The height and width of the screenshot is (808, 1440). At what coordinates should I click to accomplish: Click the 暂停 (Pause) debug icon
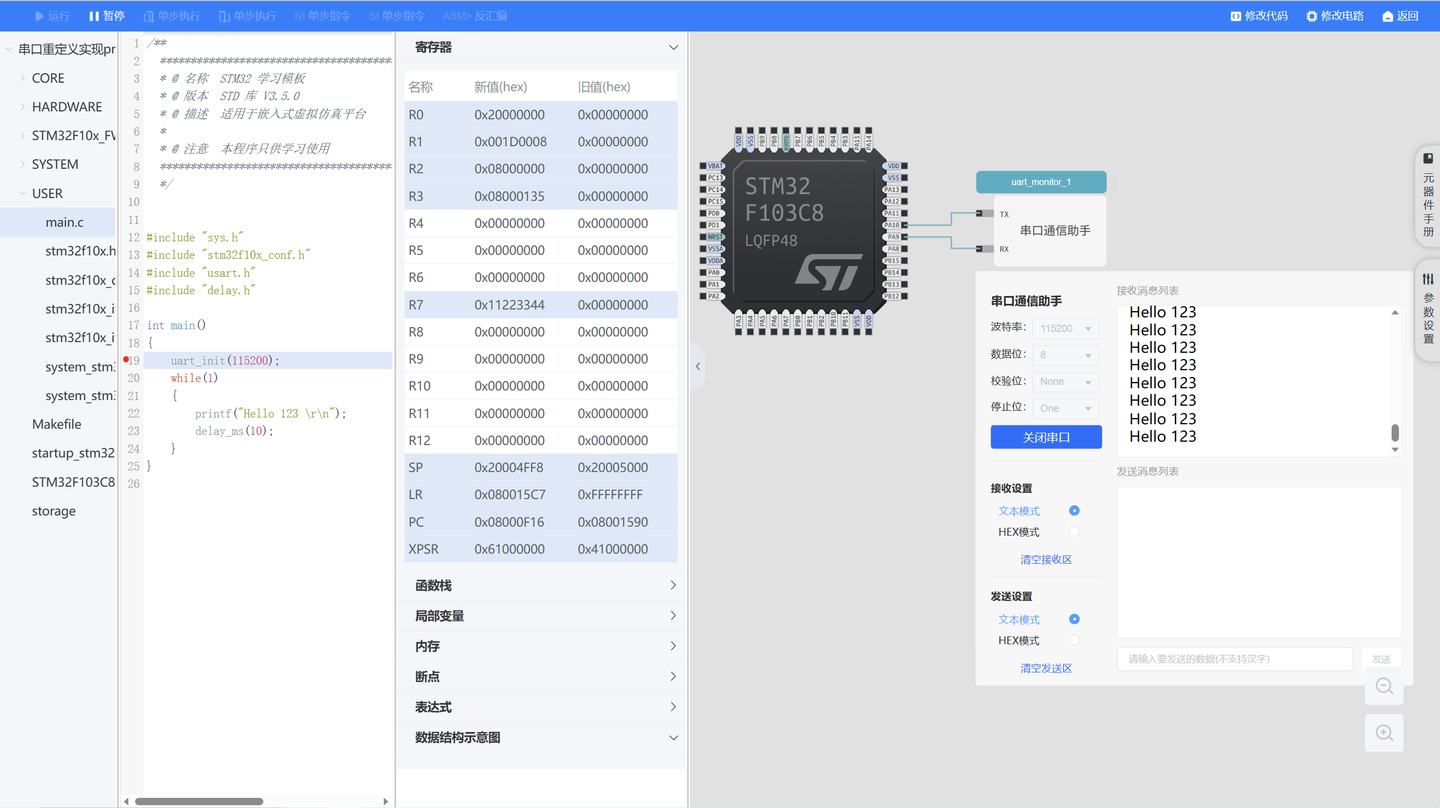(105, 15)
